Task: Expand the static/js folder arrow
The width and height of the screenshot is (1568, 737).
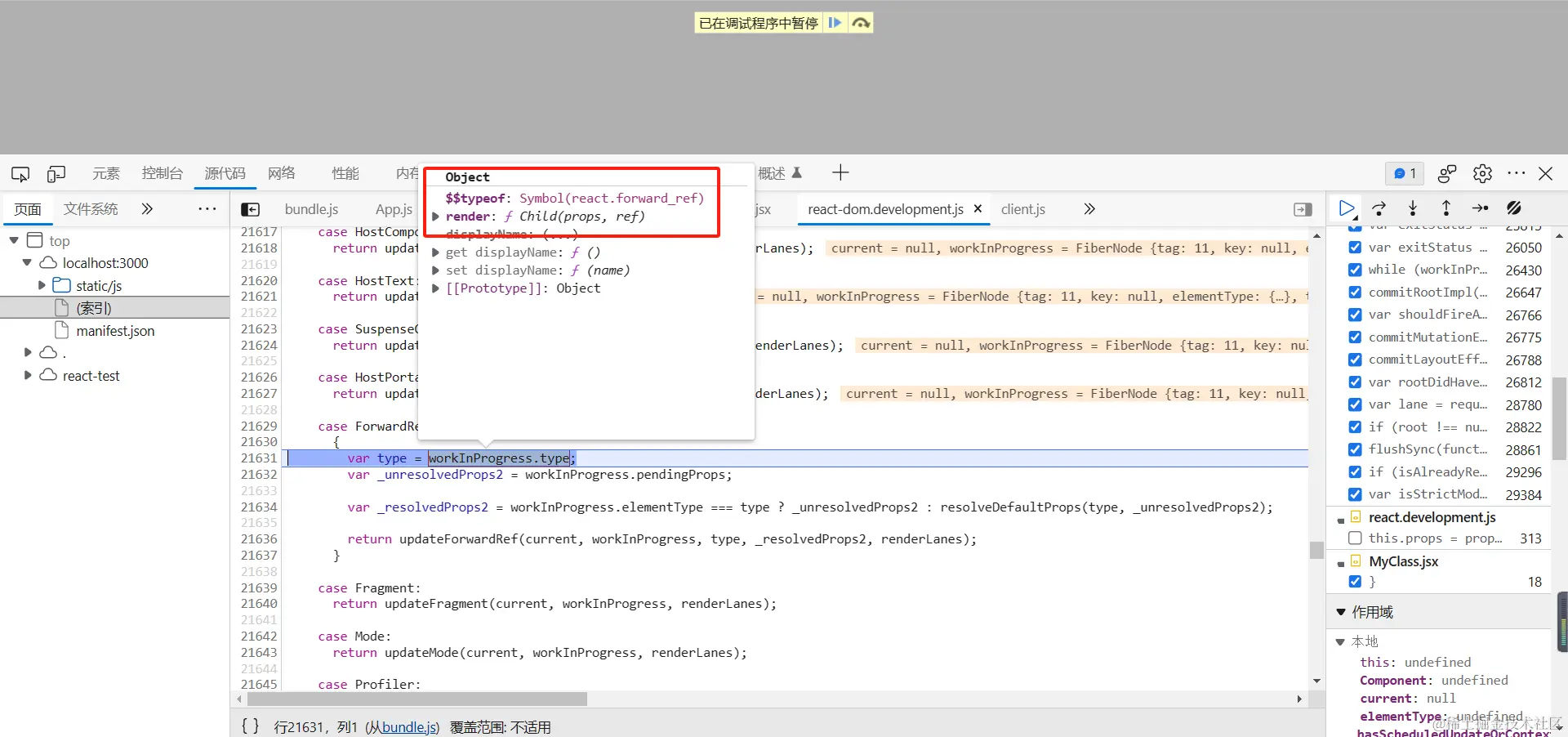Action: click(42, 286)
